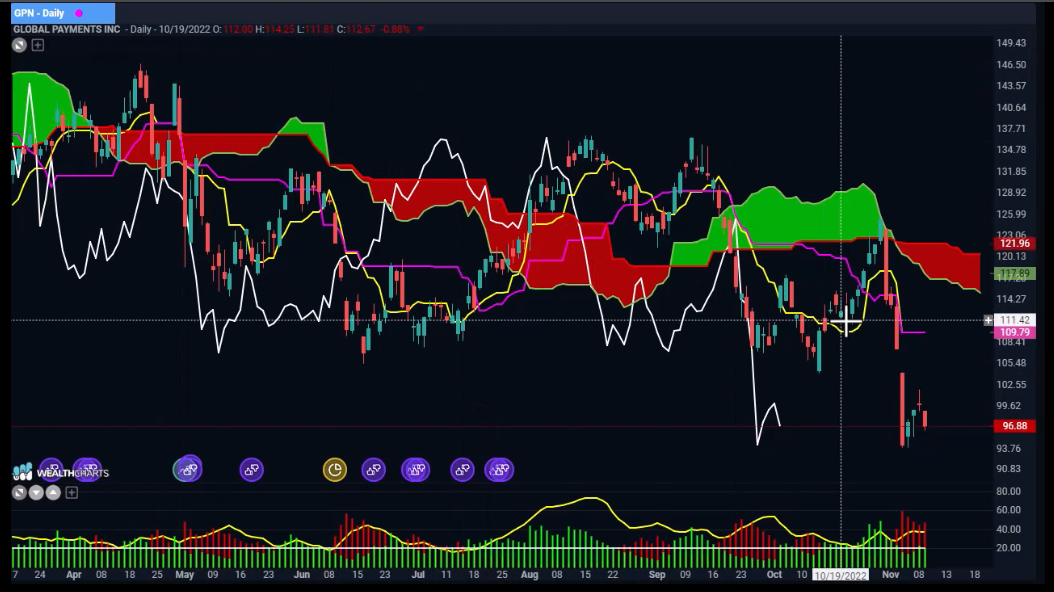This screenshot has width=1054, height=592.
Task: Click the round diagonal-arrow icon on indicator panel
Action: pos(19,493)
